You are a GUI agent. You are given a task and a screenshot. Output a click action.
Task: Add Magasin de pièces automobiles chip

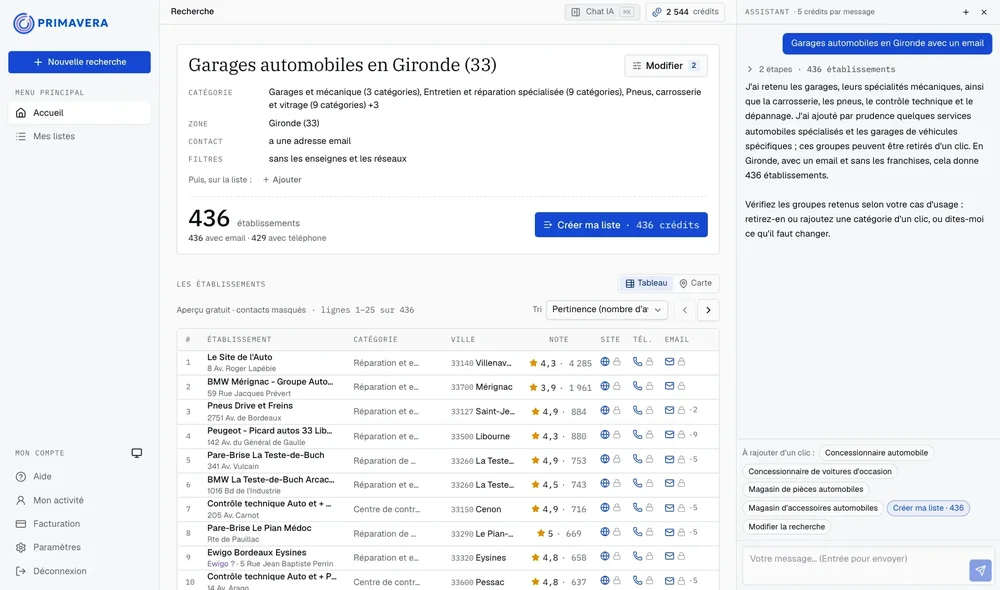[x=805, y=489]
